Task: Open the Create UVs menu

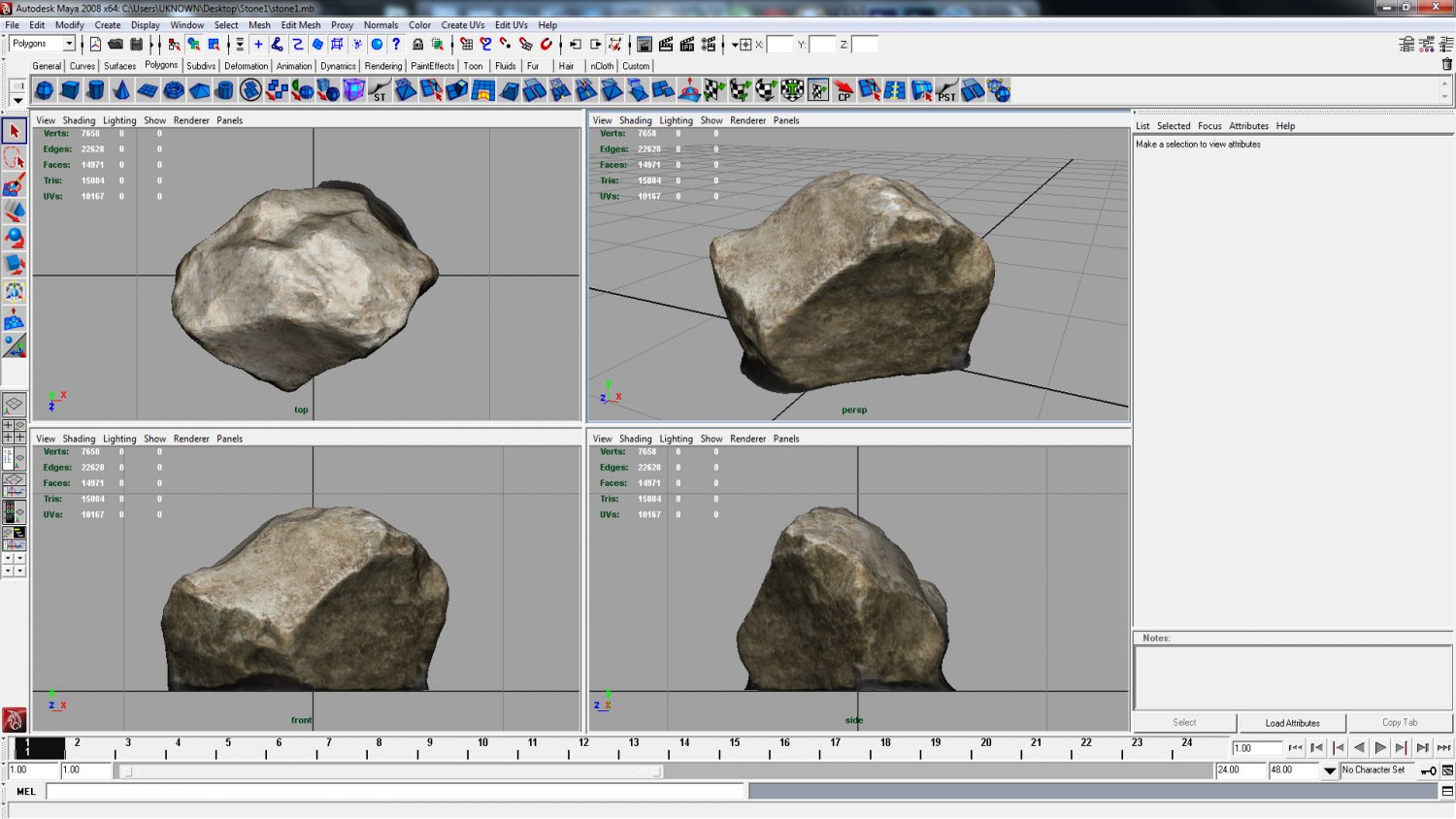Action: (462, 25)
